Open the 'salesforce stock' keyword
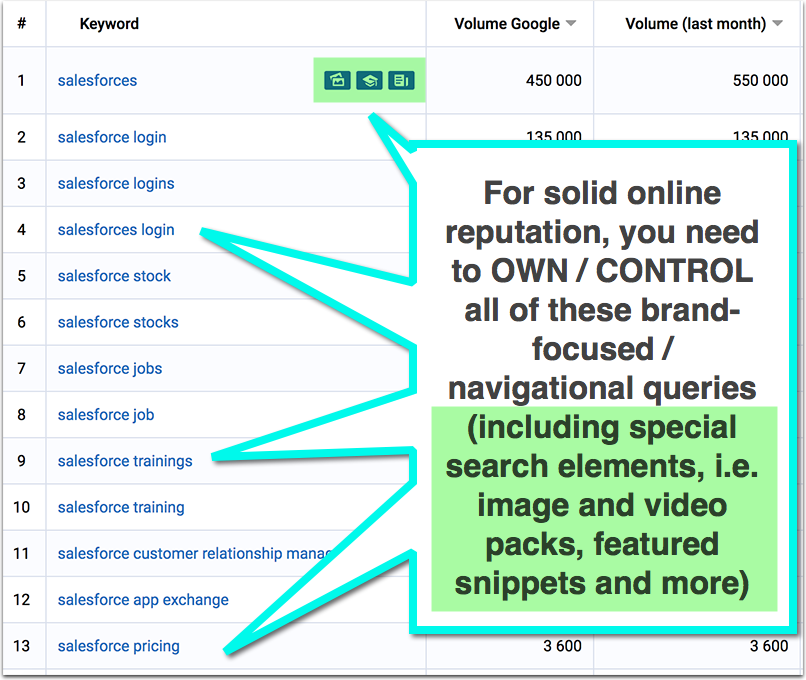 coord(114,276)
